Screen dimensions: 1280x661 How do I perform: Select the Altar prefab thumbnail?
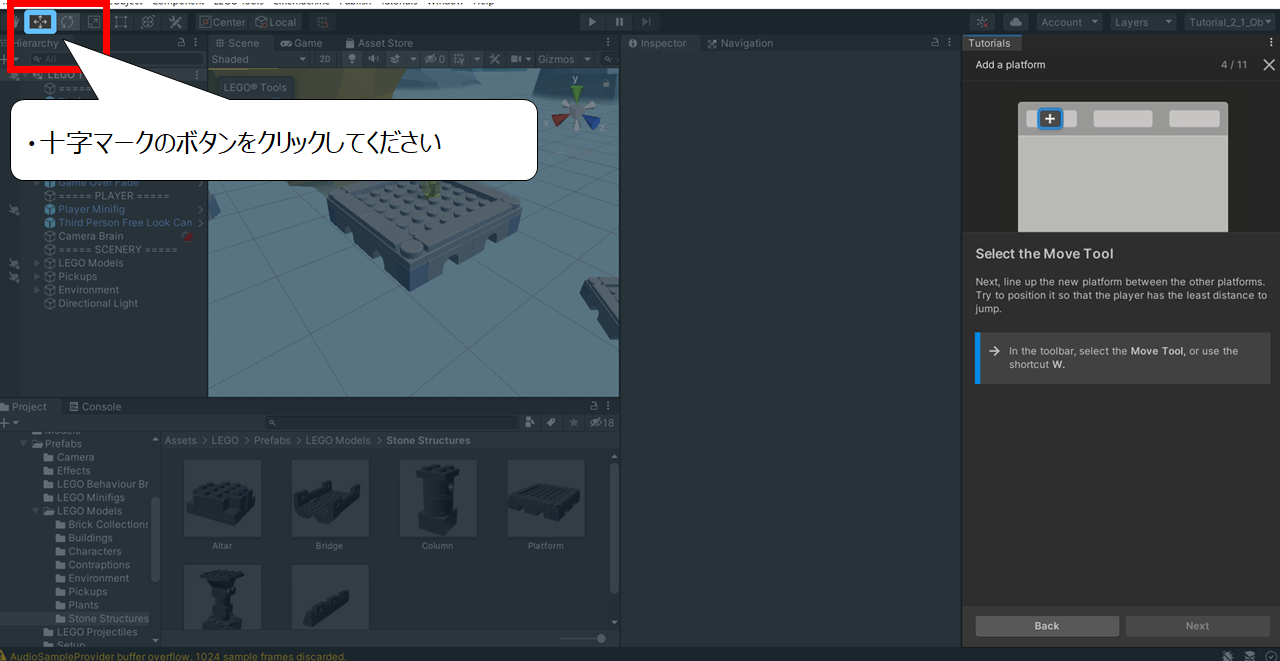[222, 498]
